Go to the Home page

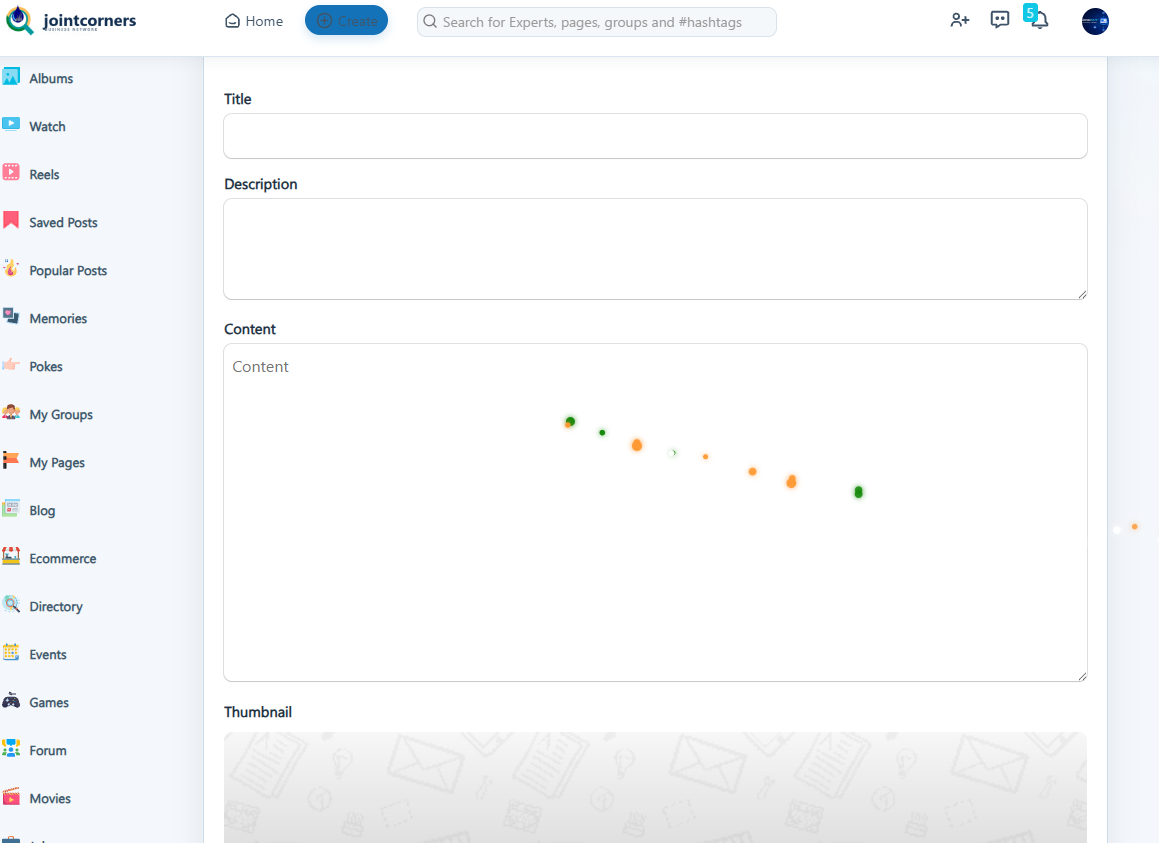pos(254,21)
